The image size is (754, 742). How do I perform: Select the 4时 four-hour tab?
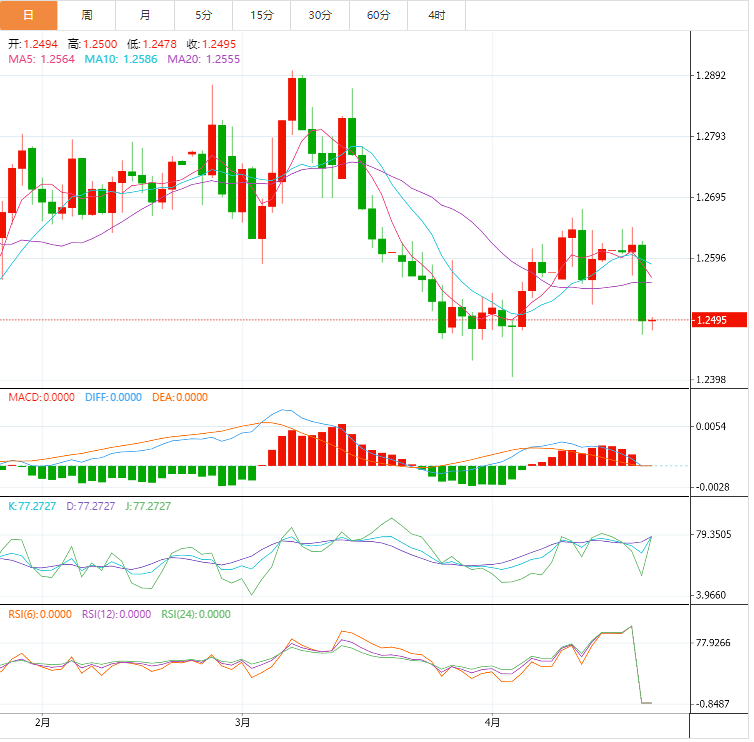[437, 15]
